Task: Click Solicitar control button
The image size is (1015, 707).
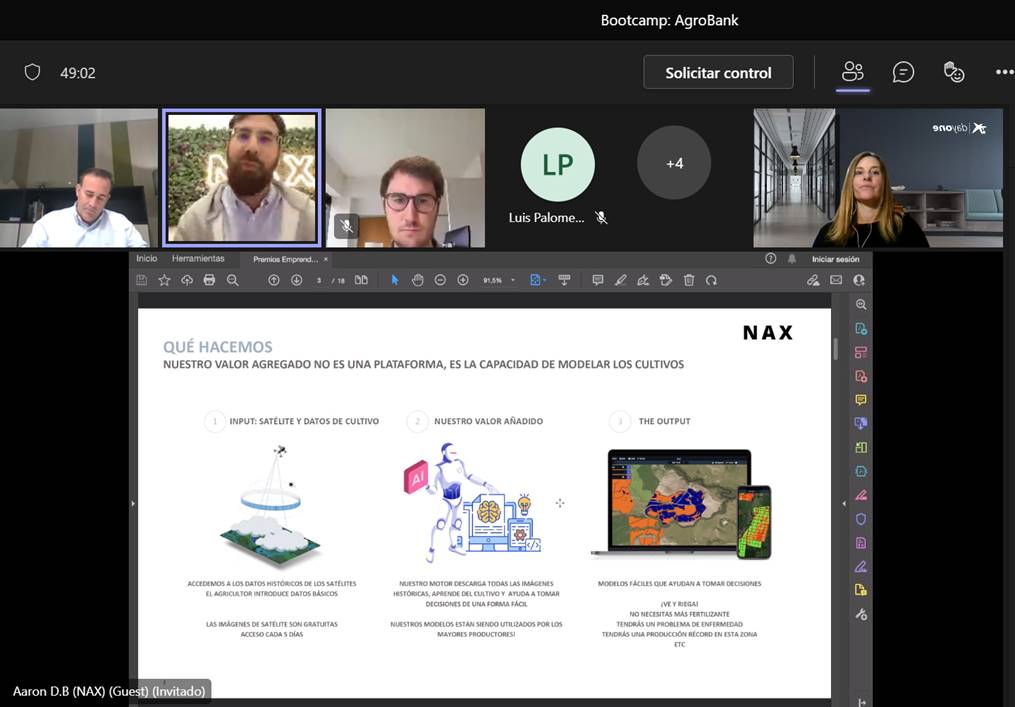Action: (x=719, y=72)
